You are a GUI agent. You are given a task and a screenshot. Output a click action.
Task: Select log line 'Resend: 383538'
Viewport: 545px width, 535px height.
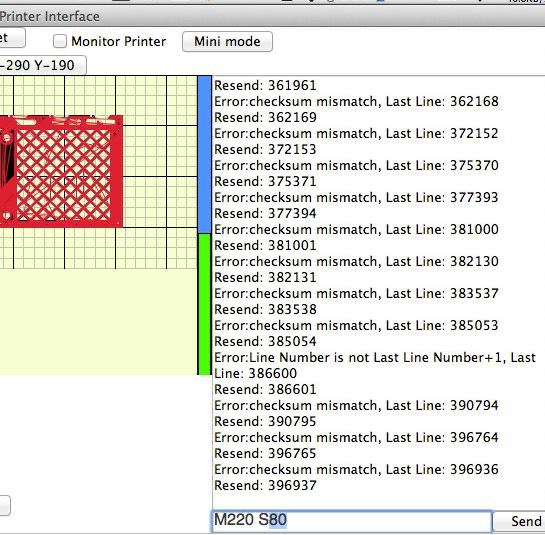(x=265, y=309)
